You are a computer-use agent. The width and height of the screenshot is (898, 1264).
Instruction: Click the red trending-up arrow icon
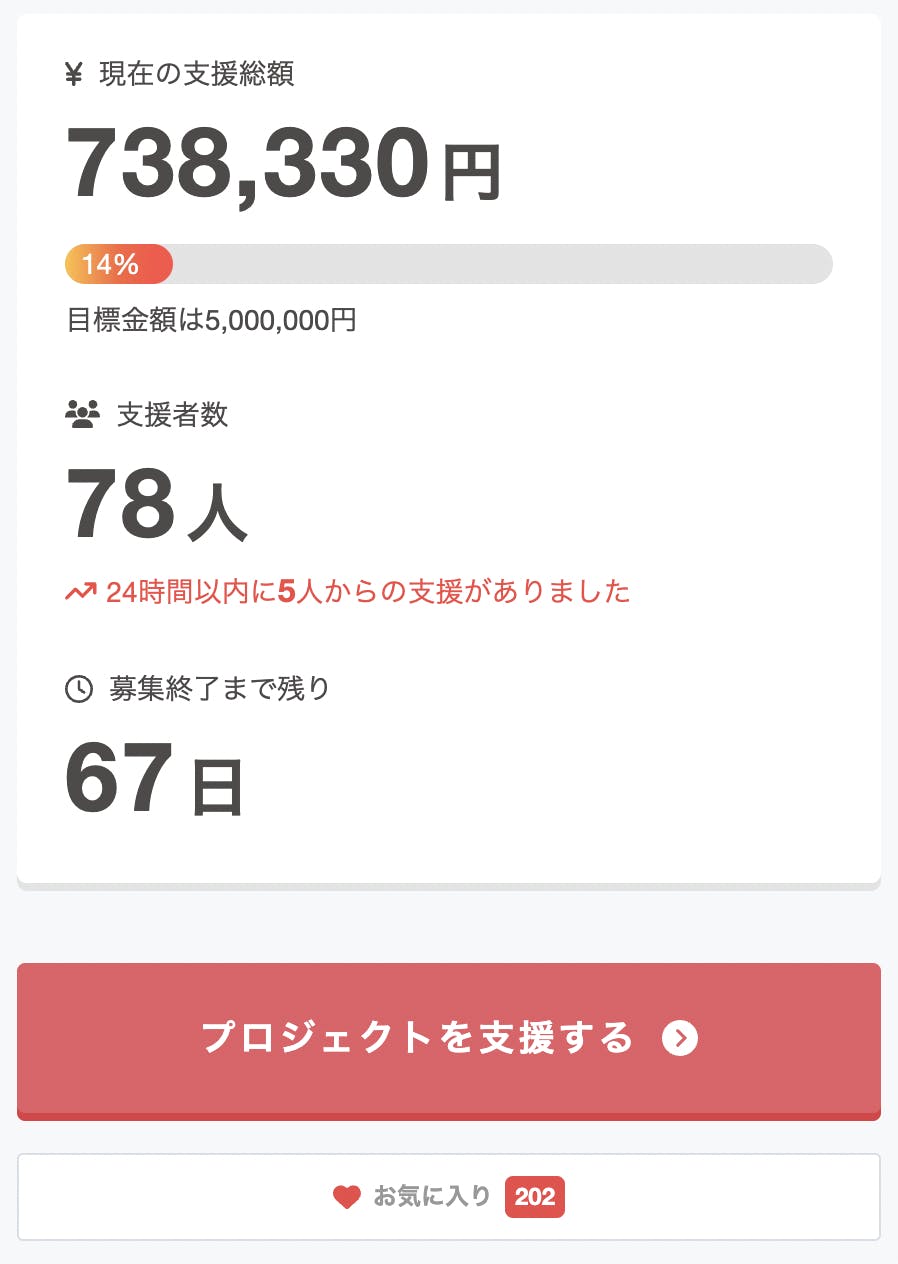point(80,592)
